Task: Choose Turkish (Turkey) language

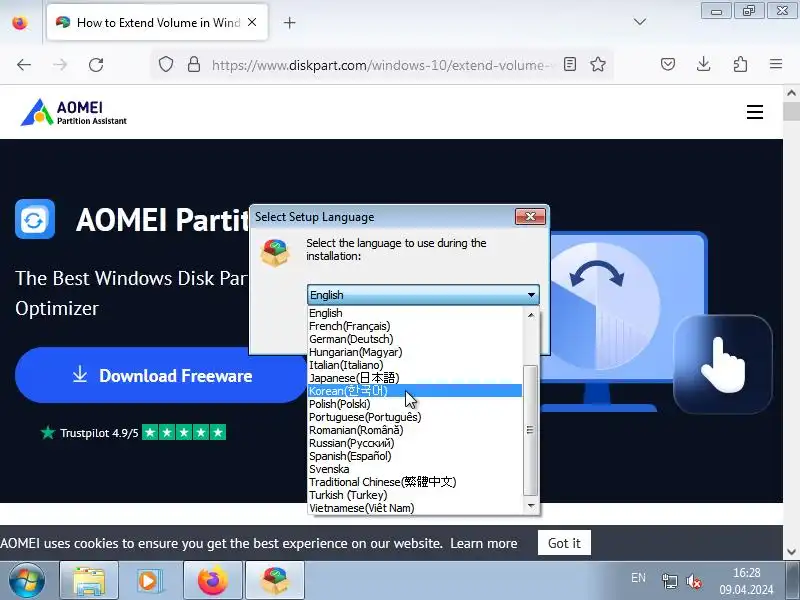Action: (415, 495)
